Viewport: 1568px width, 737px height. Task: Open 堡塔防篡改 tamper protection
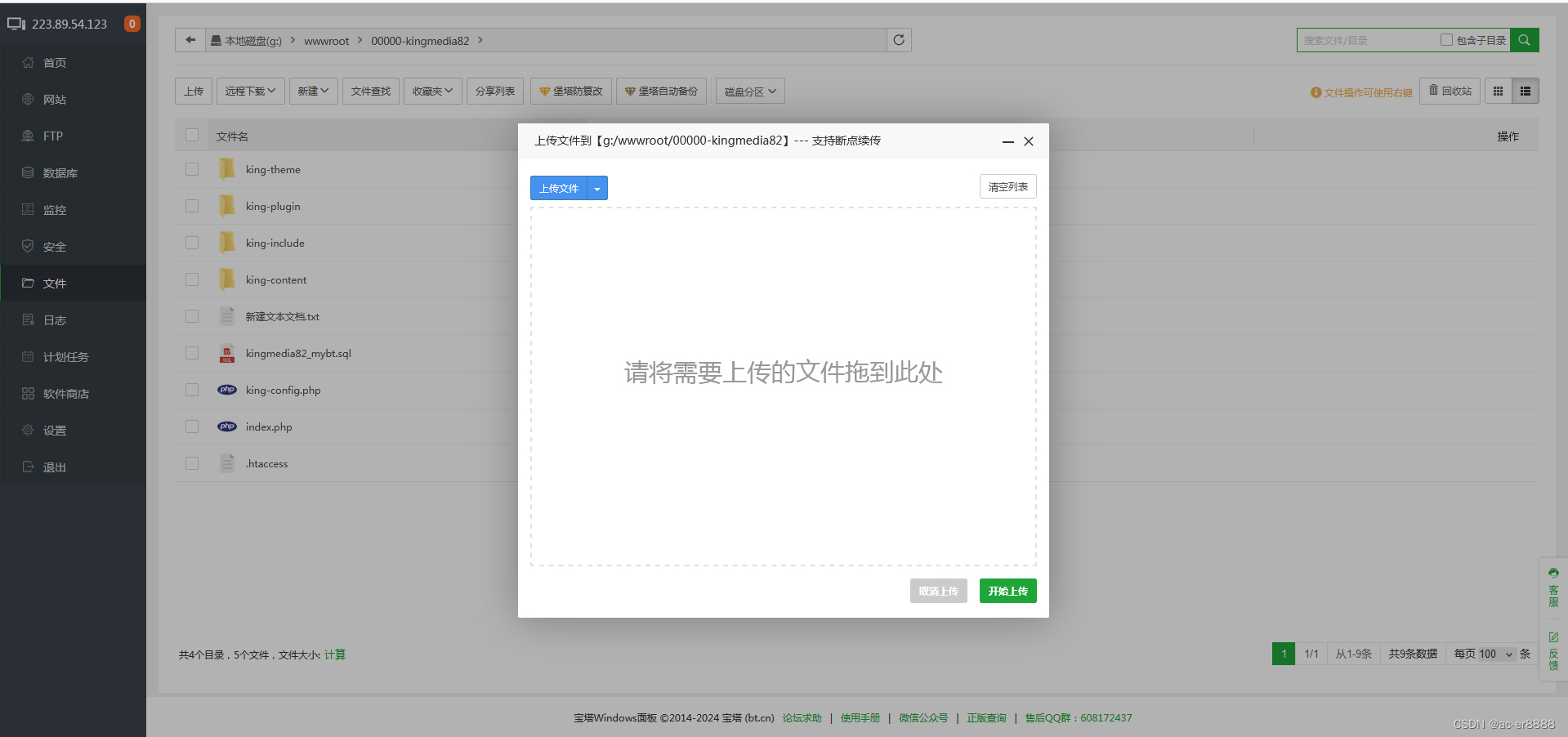[571, 92]
